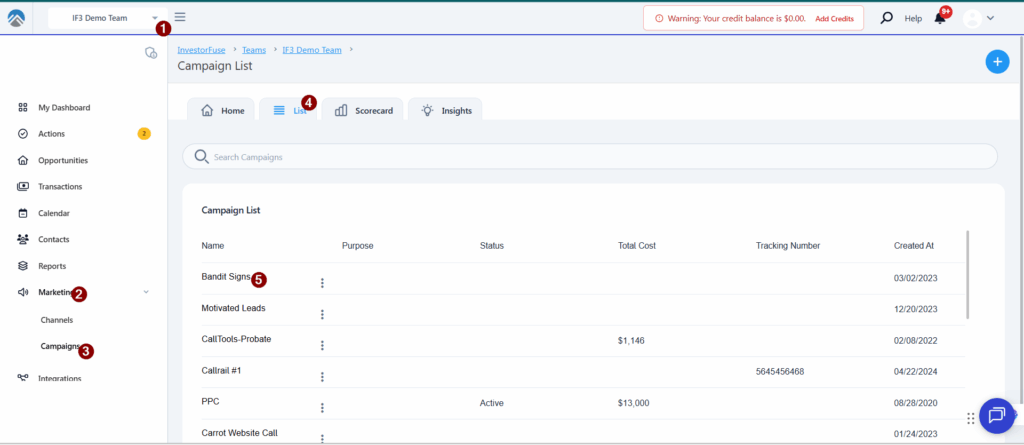Open Channels in the sidebar
Screen dimensions: 1024x445
tap(57, 320)
